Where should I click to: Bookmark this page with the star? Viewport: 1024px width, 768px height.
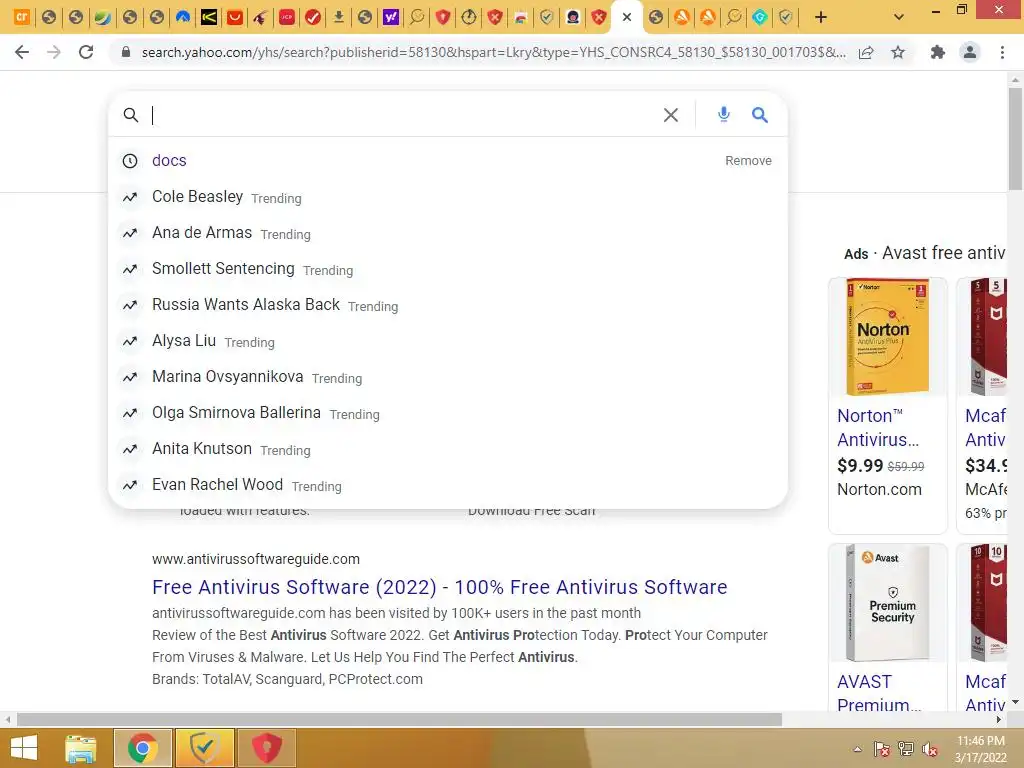point(898,52)
